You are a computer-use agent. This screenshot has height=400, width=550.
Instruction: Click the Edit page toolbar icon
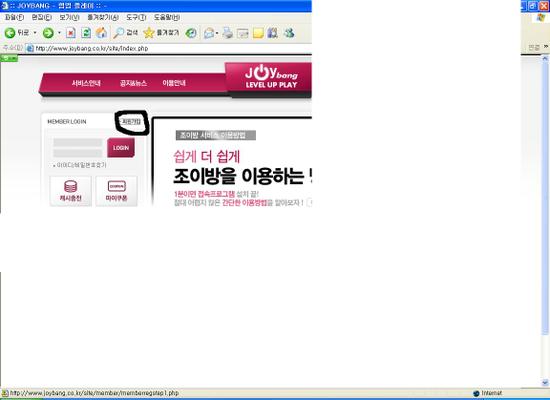tap(243, 33)
